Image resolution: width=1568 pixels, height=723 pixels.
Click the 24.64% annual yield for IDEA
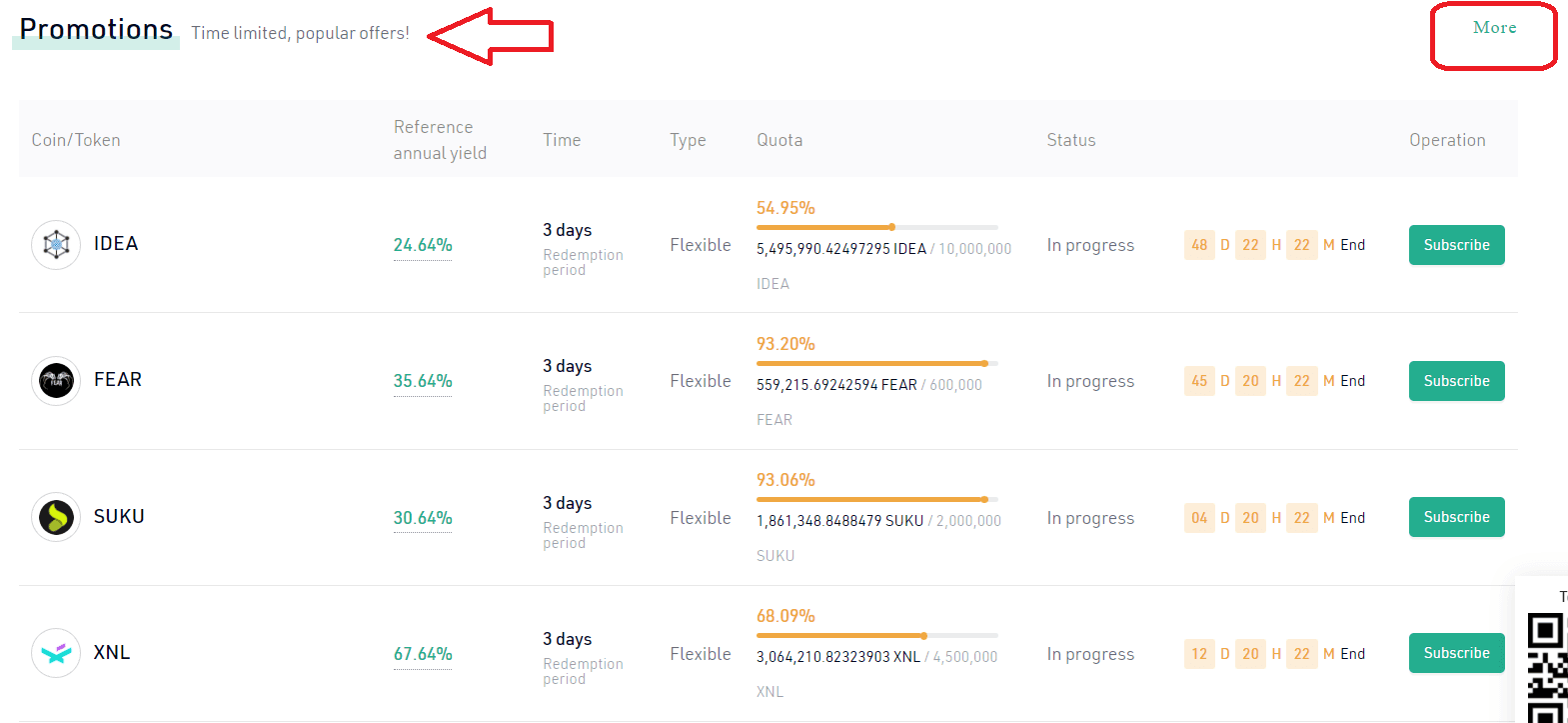pyautogui.click(x=423, y=245)
